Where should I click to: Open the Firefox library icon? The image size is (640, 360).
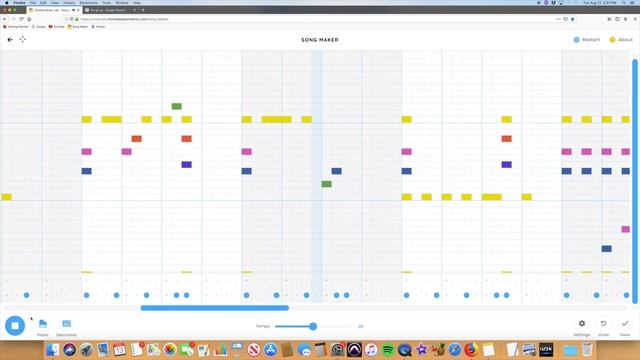[609, 19]
